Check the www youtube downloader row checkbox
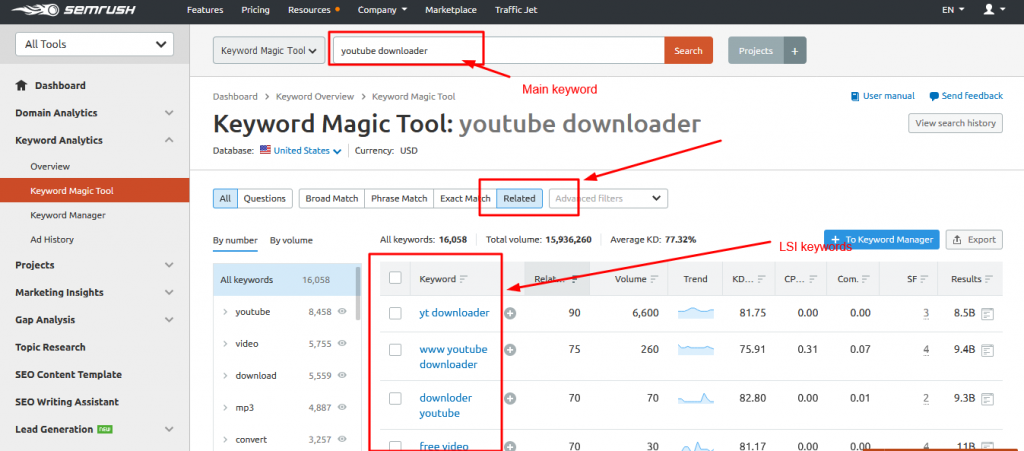Image resolution: width=1024 pixels, height=451 pixels. point(395,350)
